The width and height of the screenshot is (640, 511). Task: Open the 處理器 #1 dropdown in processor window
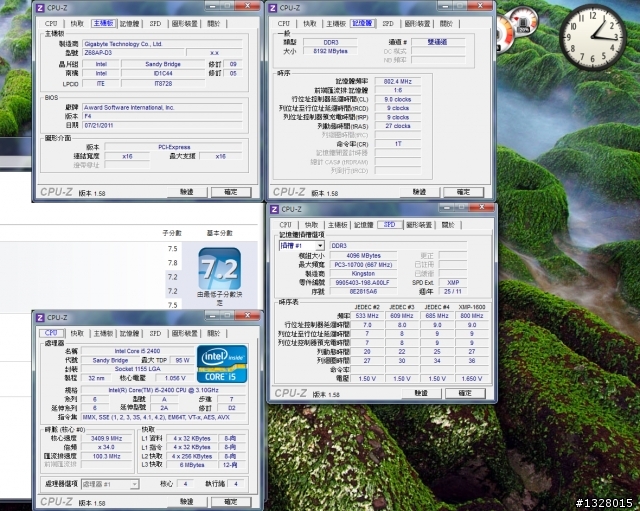[110, 484]
